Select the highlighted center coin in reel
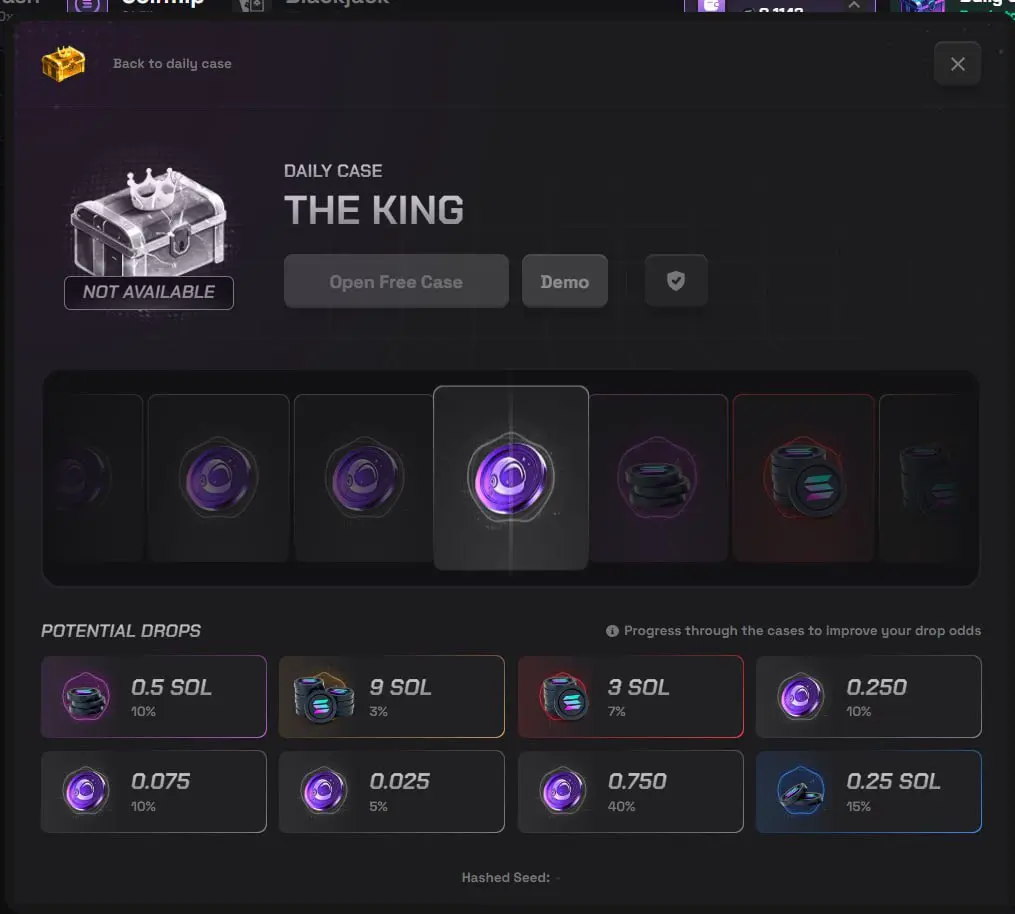This screenshot has height=914, width=1015. click(511, 478)
